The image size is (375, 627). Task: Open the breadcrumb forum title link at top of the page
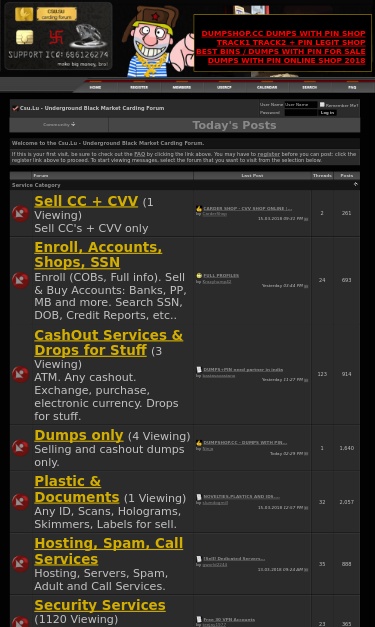(92, 108)
